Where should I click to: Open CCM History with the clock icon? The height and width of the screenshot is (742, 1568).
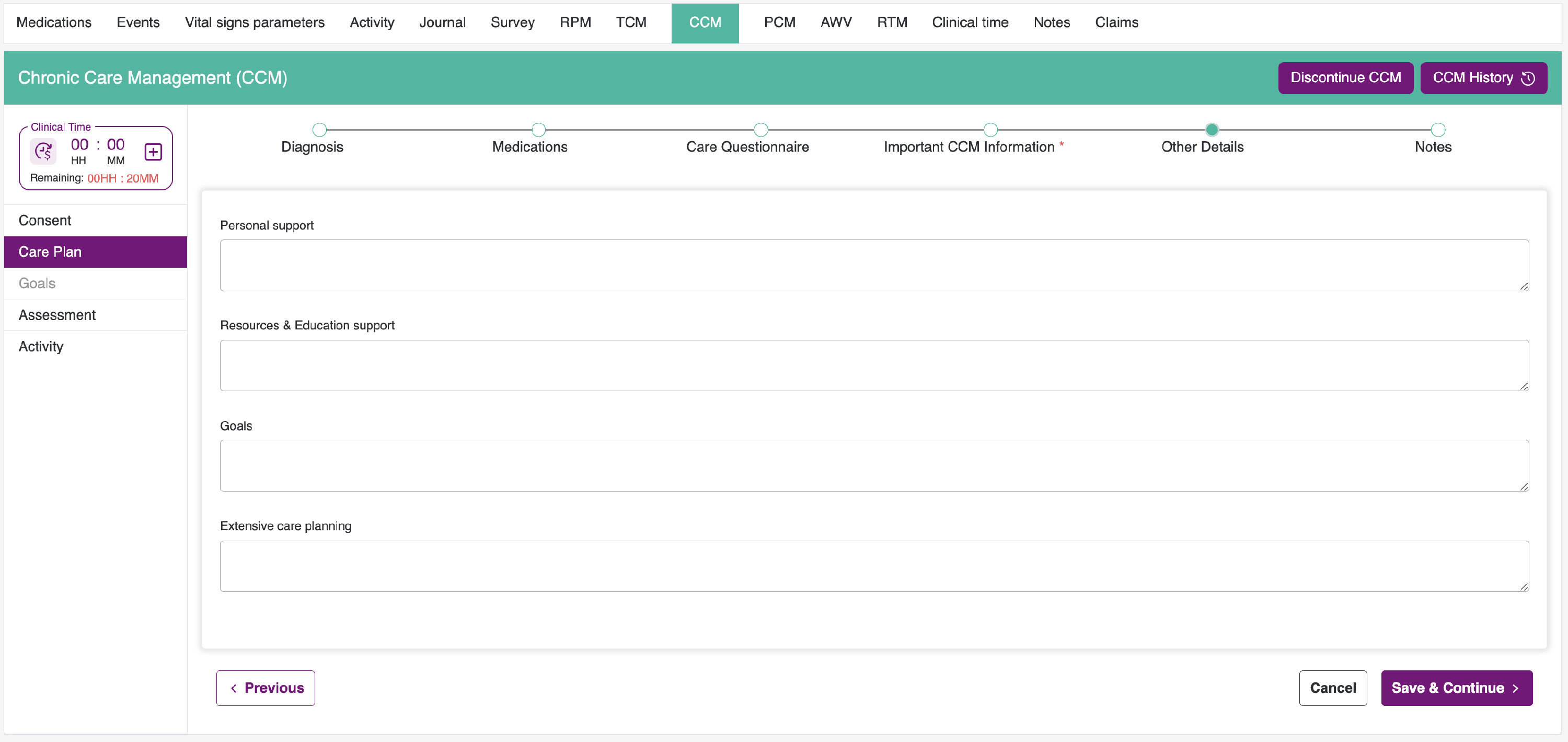point(1483,78)
